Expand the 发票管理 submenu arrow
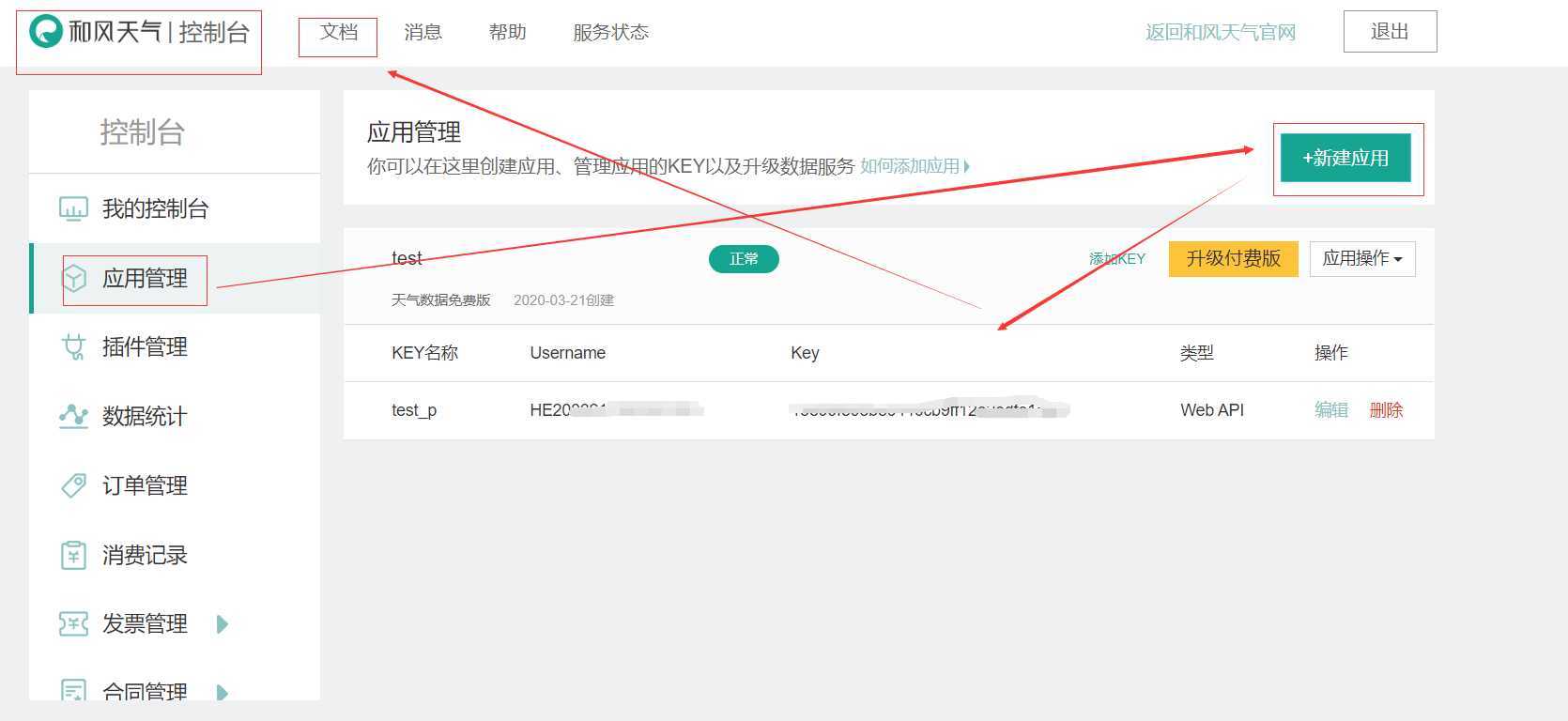 click(x=223, y=624)
